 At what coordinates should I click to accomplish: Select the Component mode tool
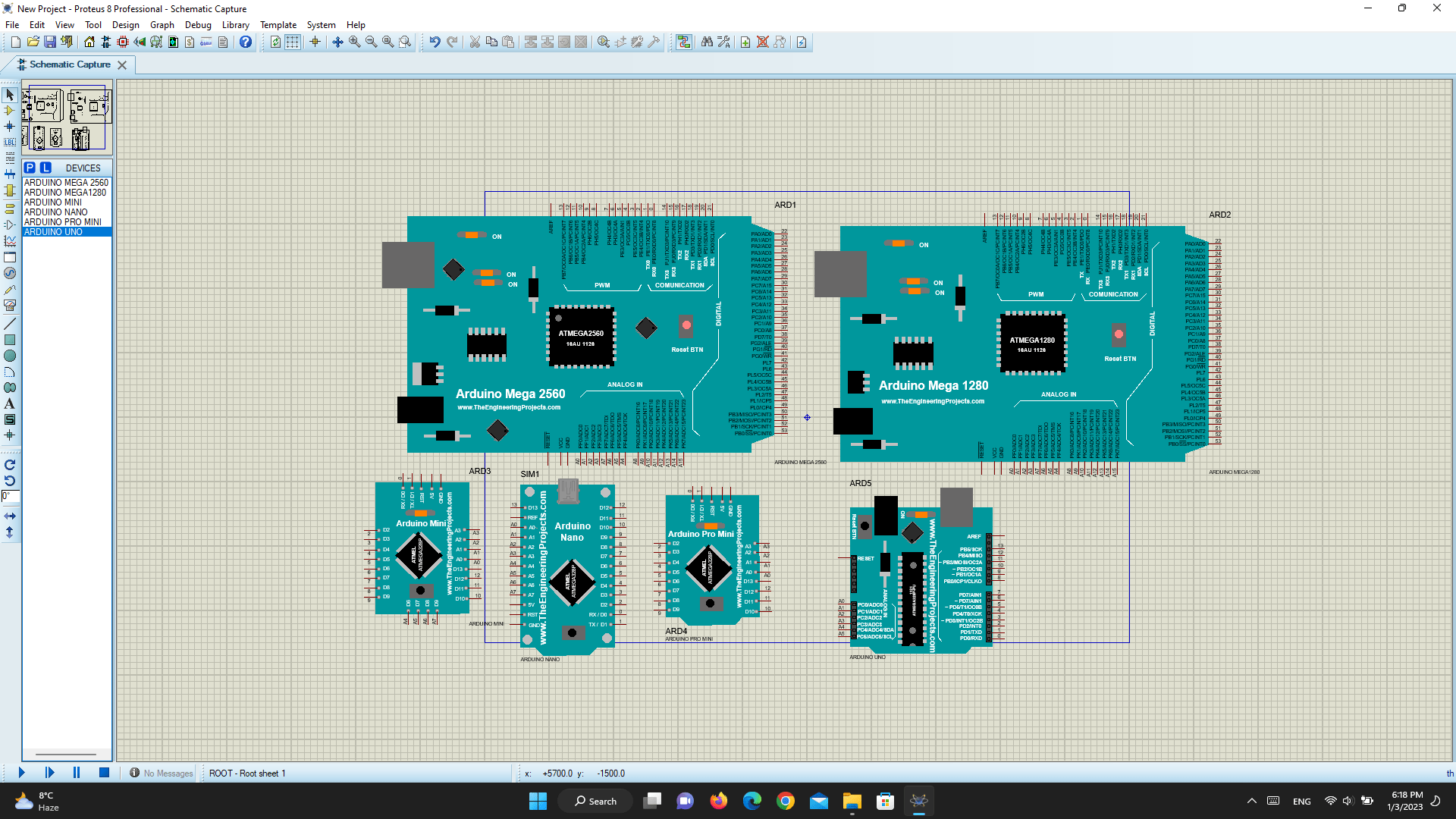10,111
